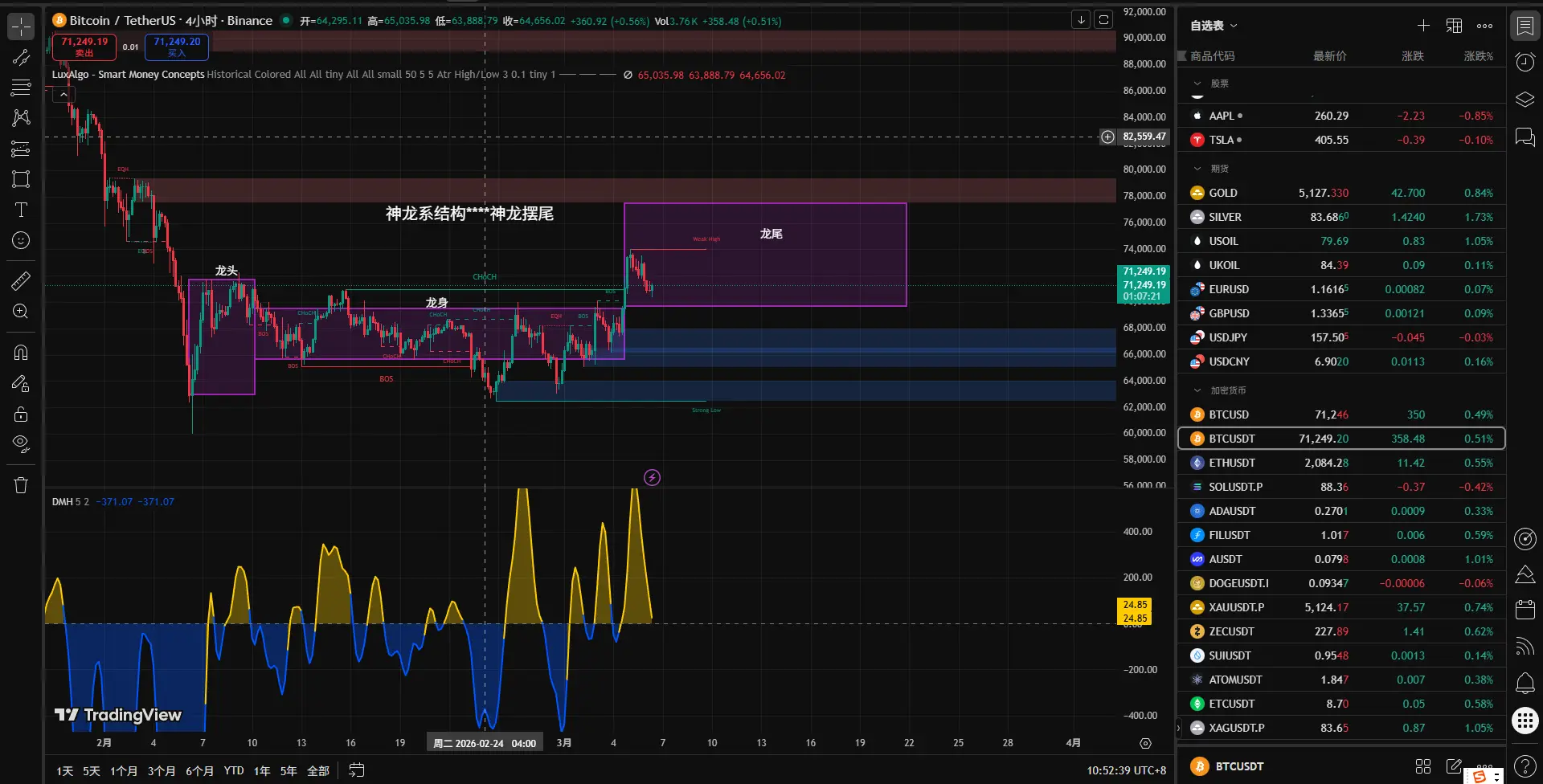This screenshot has width=1543, height=784.
Task: Select the TSLA watchlist row
Action: tap(1341, 140)
